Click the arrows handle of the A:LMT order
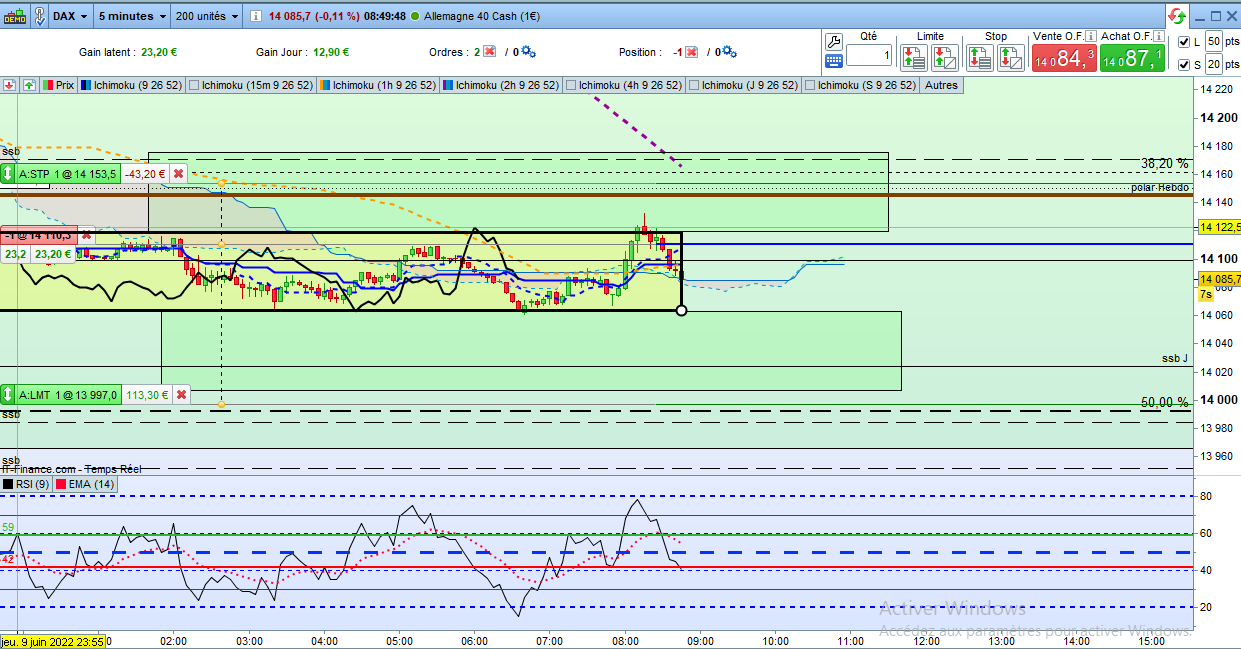Image resolution: width=1241 pixels, height=649 pixels. (x=8, y=395)
